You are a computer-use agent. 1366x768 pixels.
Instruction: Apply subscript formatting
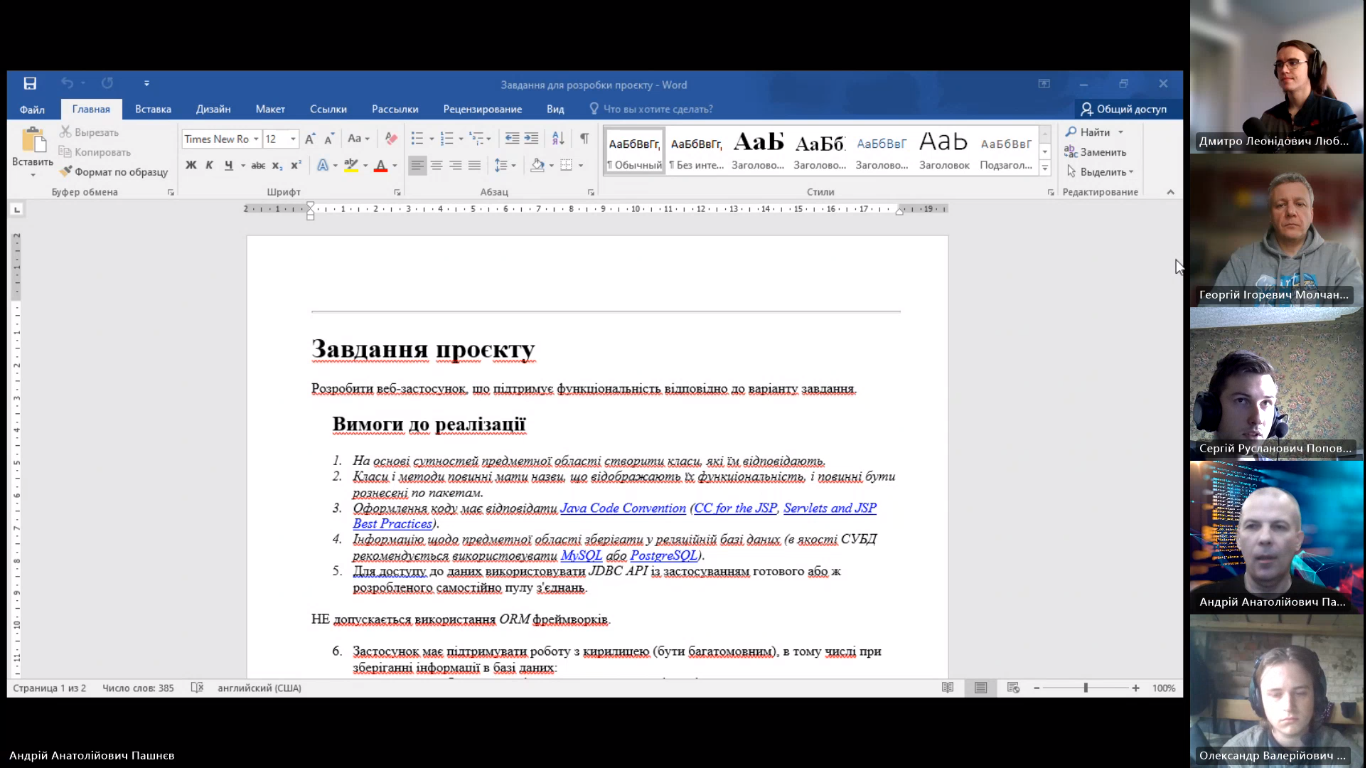coord(278,166)
